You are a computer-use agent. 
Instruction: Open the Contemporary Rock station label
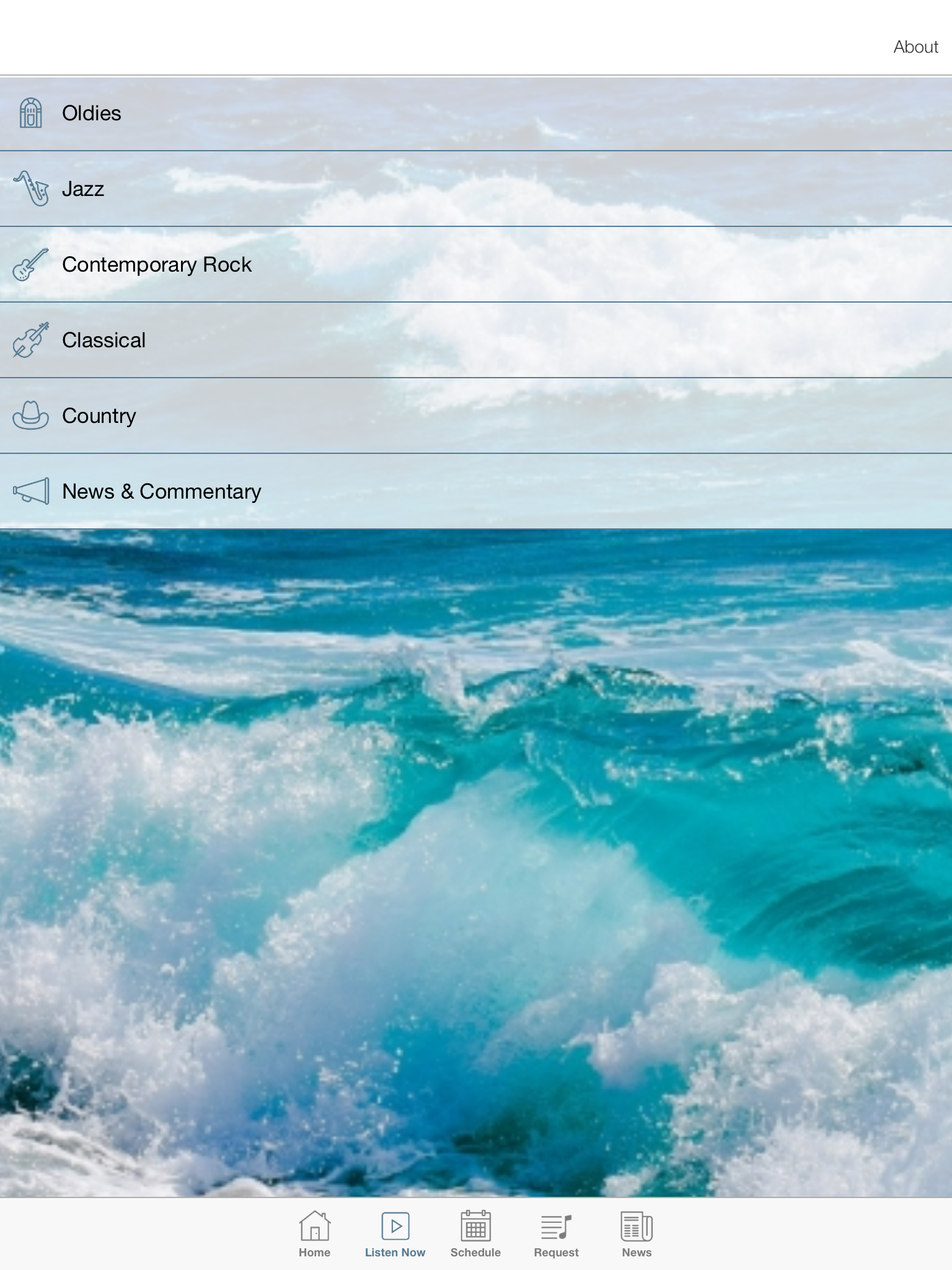pyautogui.click(x=157, y=265)
